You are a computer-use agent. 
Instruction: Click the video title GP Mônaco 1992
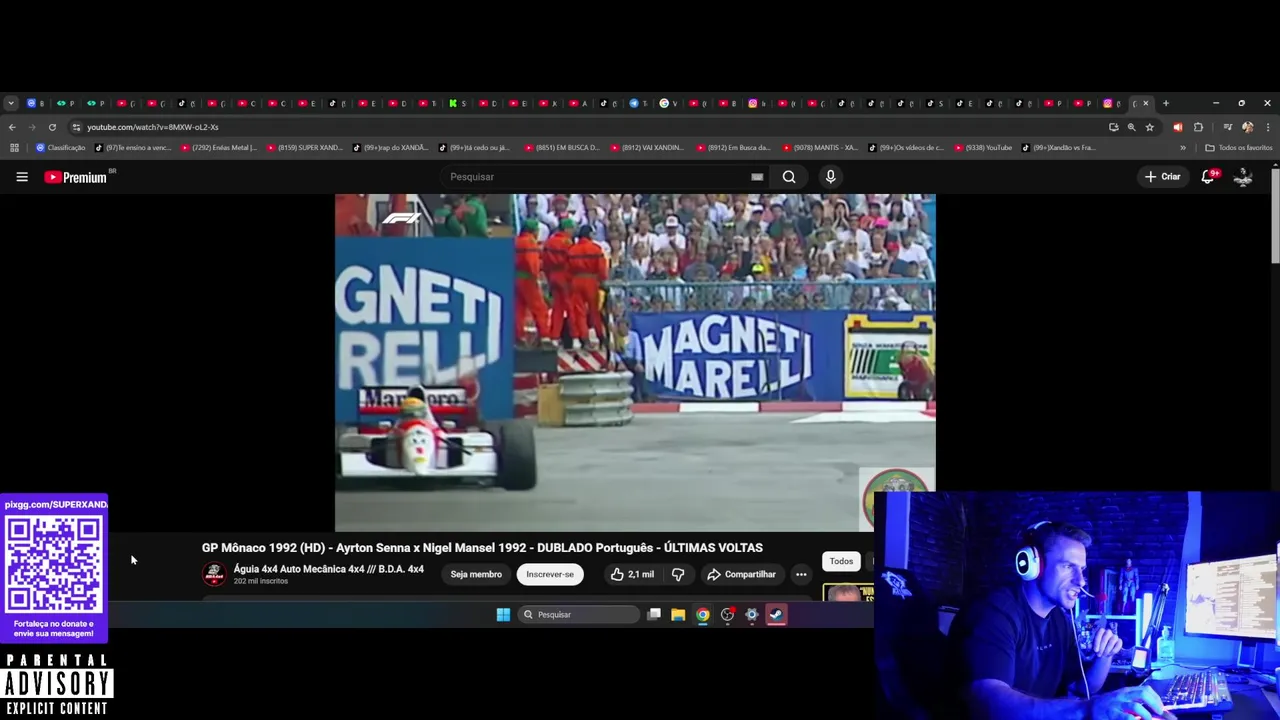[482, 548]
